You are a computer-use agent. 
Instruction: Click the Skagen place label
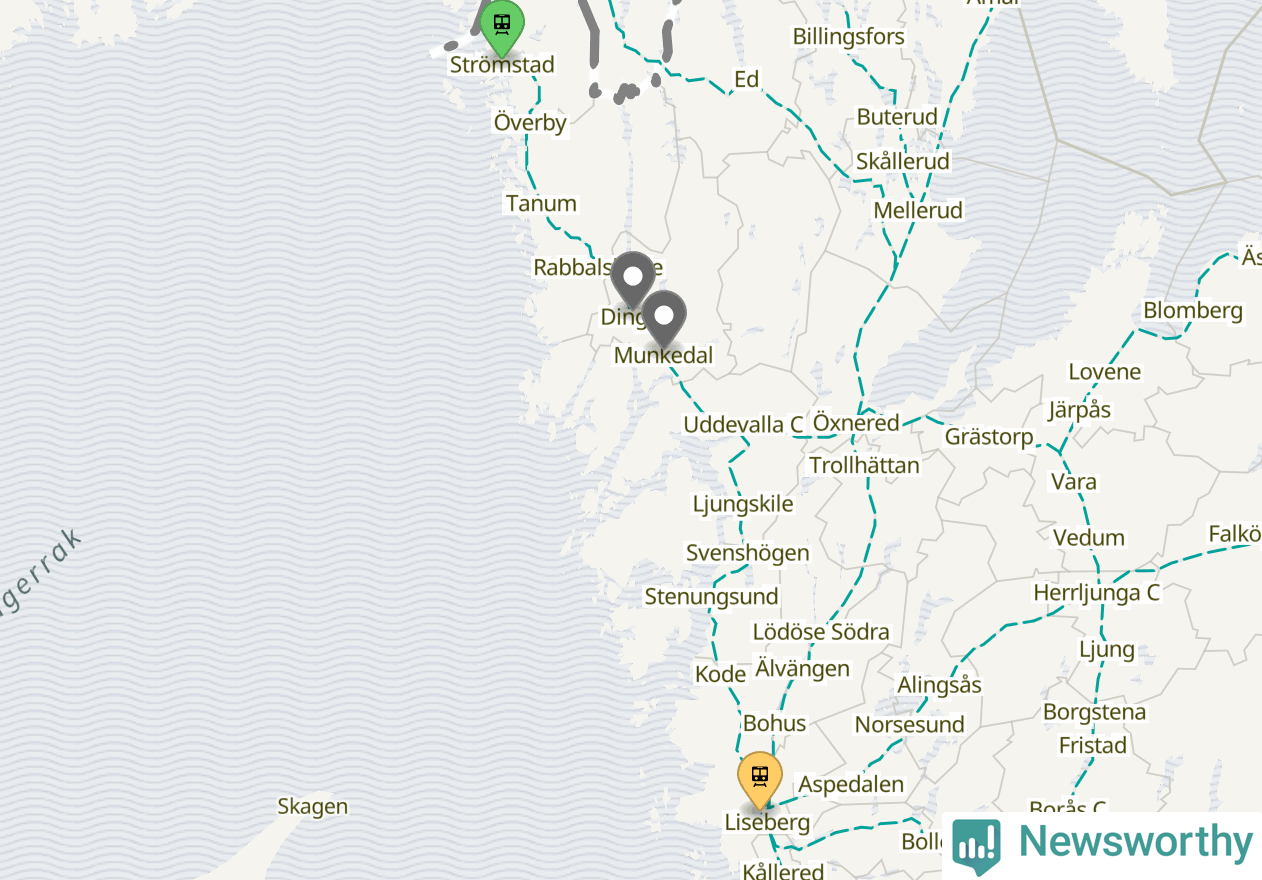313,807
